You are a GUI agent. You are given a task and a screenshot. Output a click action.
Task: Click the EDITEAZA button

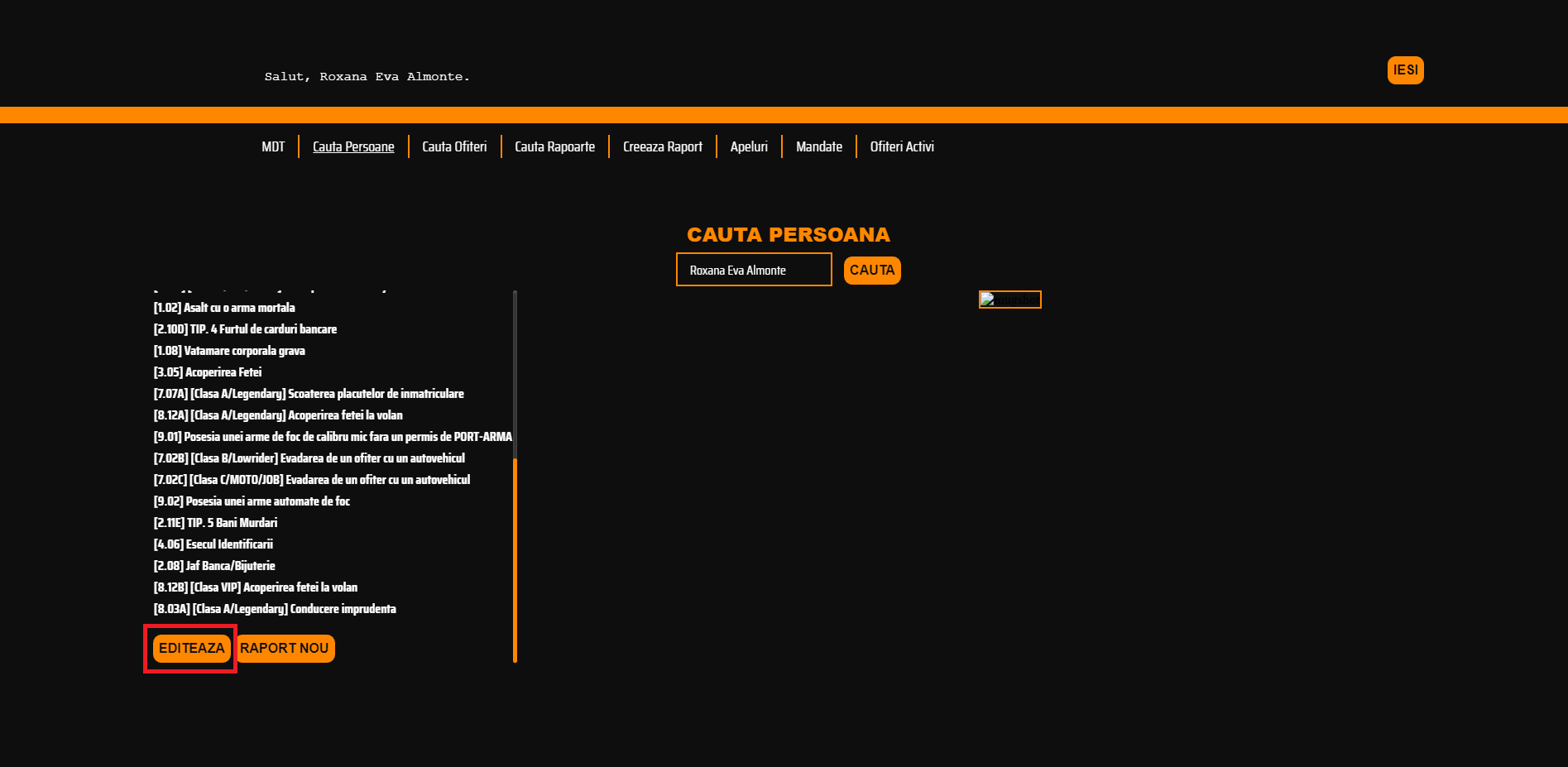pos(191,649)
